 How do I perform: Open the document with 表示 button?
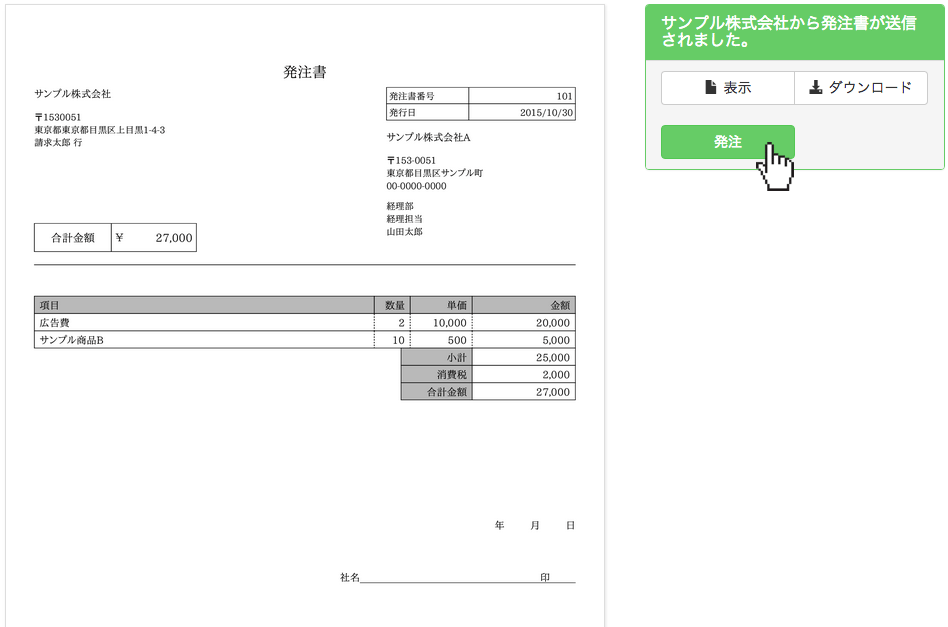point(728,88)
